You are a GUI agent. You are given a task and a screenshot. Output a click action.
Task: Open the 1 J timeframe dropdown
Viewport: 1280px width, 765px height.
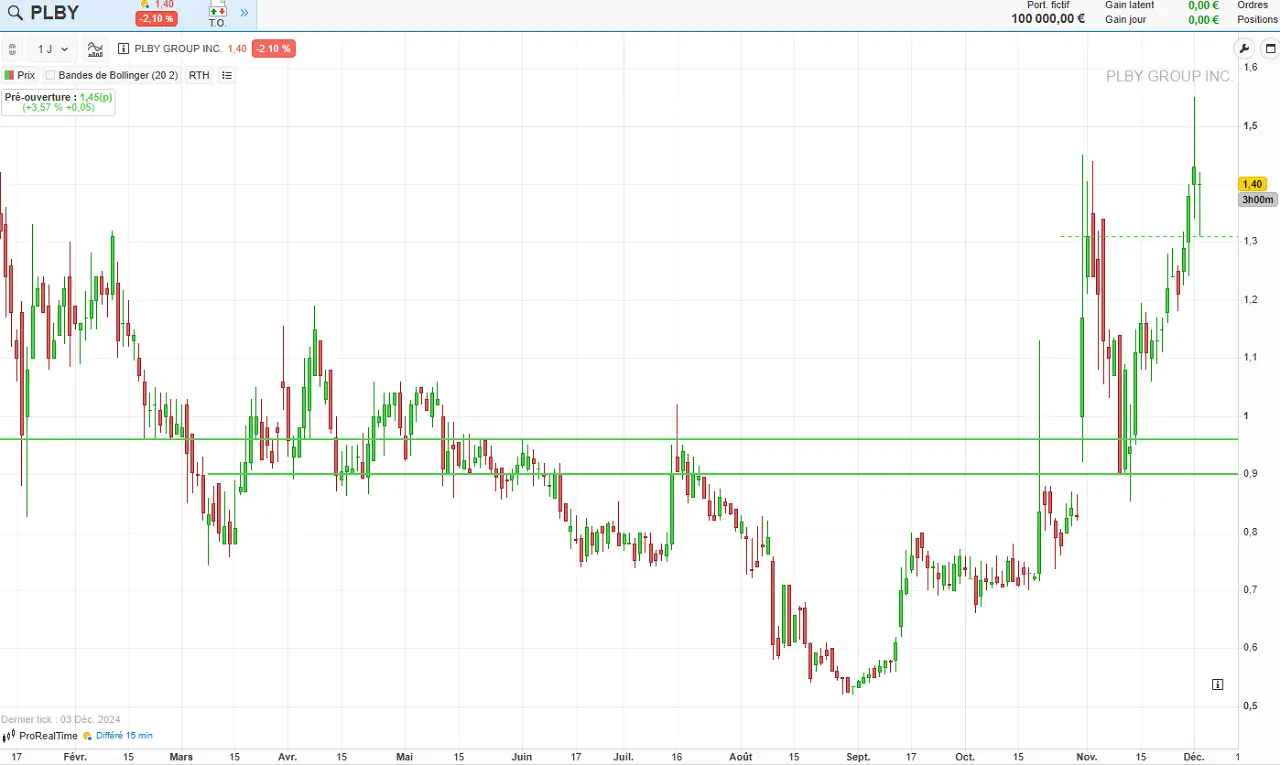pyautogui.click(x=53, y=49)
